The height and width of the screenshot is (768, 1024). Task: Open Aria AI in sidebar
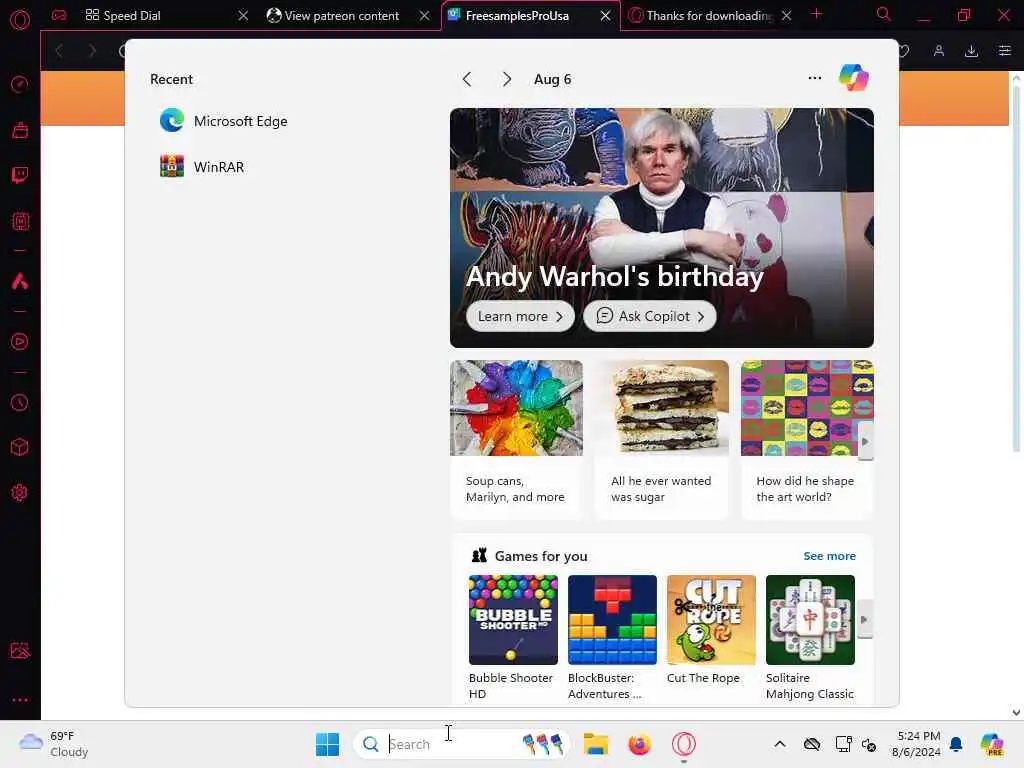[20, 281]
